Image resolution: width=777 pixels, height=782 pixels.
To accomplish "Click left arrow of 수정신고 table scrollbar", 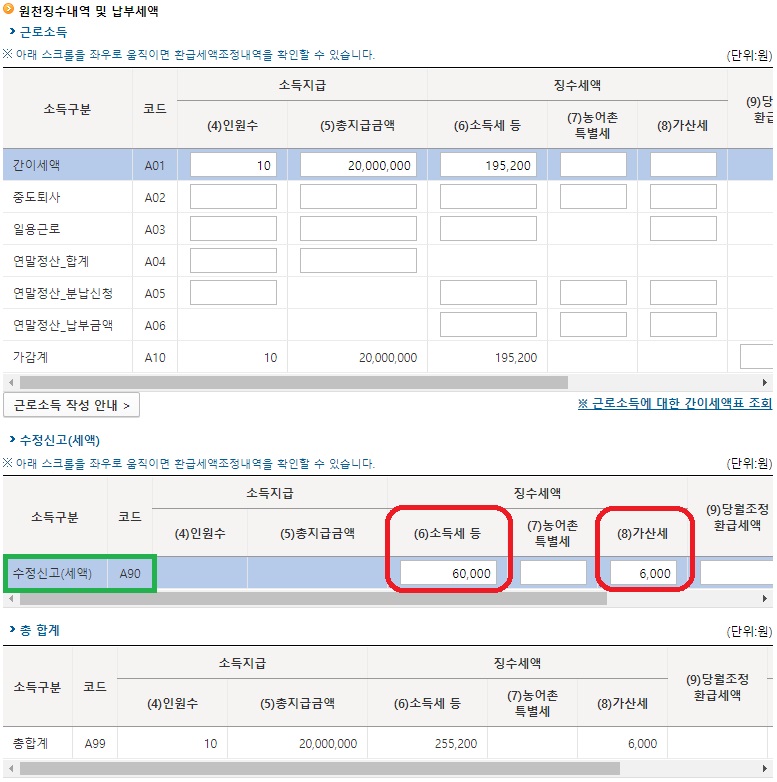I will tap(11, 598).
